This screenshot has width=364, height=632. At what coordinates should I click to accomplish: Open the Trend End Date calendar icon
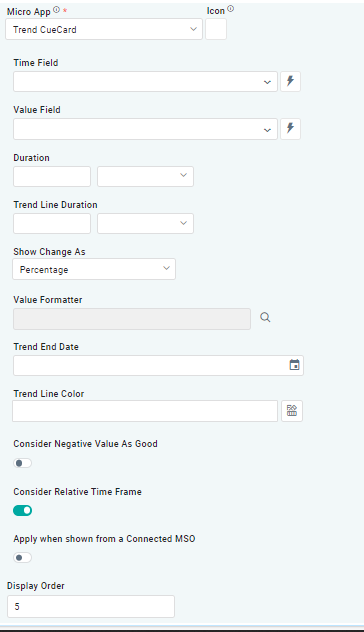coord(295,365)
